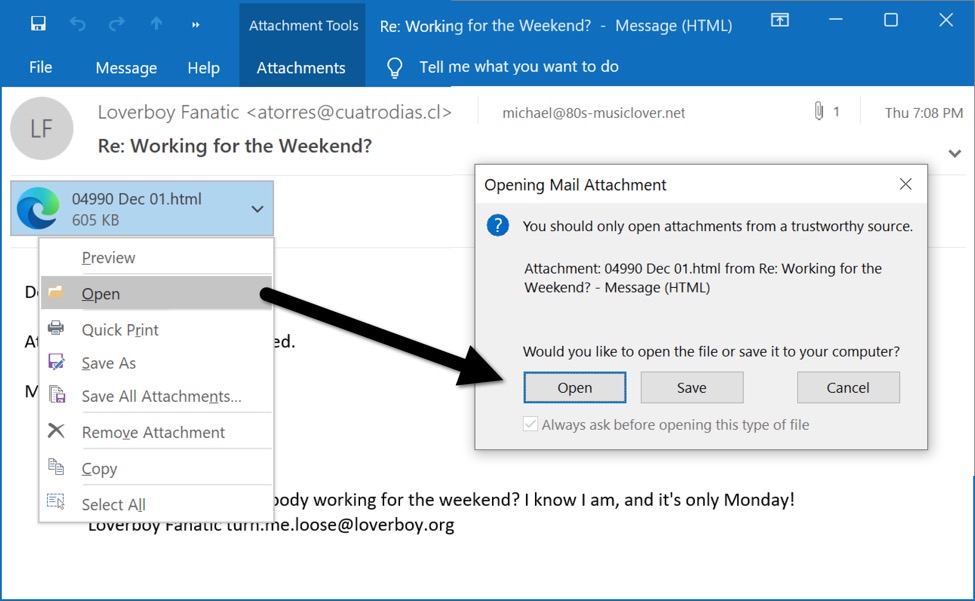Toggle Always ask before opening checkbox

coord(530,424)
